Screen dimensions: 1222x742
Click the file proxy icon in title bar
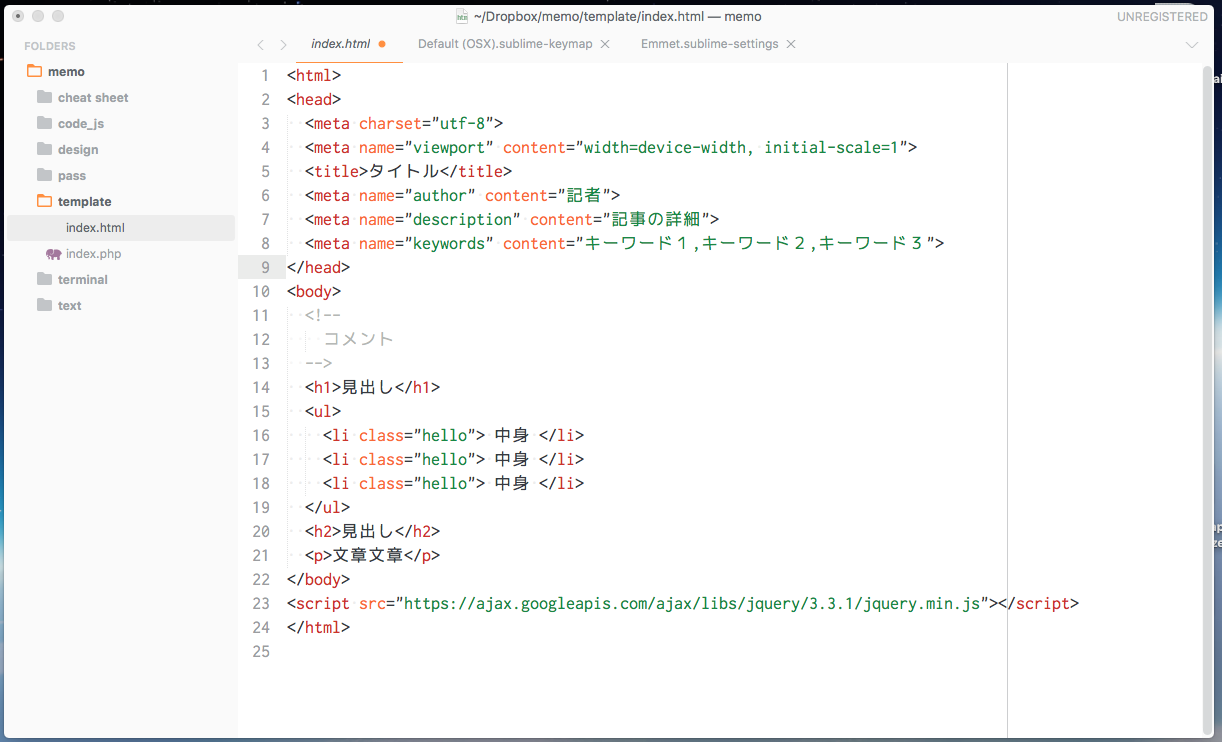(462, 16)
